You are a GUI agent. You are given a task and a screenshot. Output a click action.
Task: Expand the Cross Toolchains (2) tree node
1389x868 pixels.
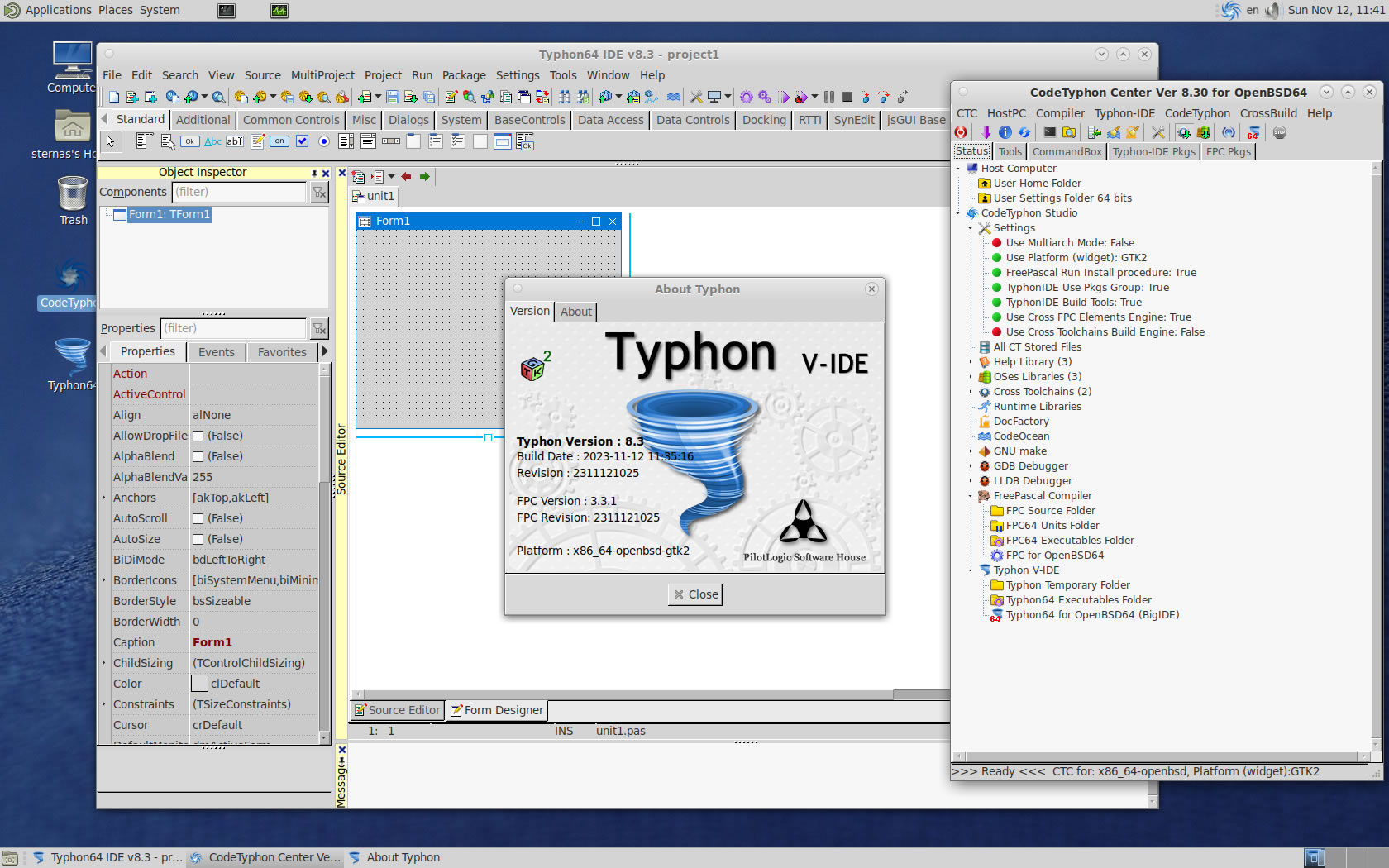(971, 392)
